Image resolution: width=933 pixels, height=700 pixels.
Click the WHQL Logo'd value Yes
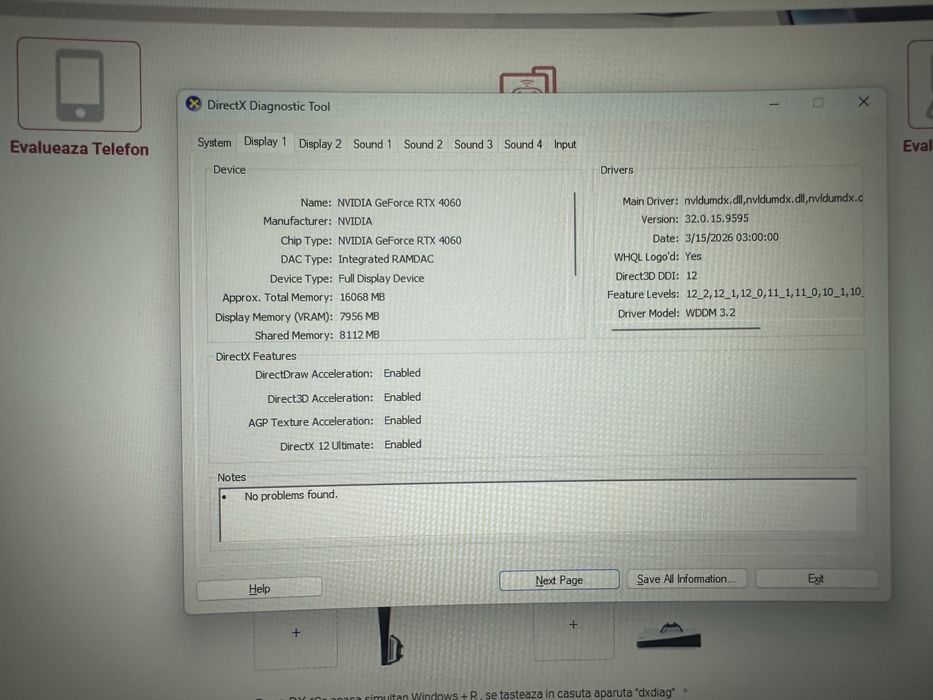pos(693,257)
